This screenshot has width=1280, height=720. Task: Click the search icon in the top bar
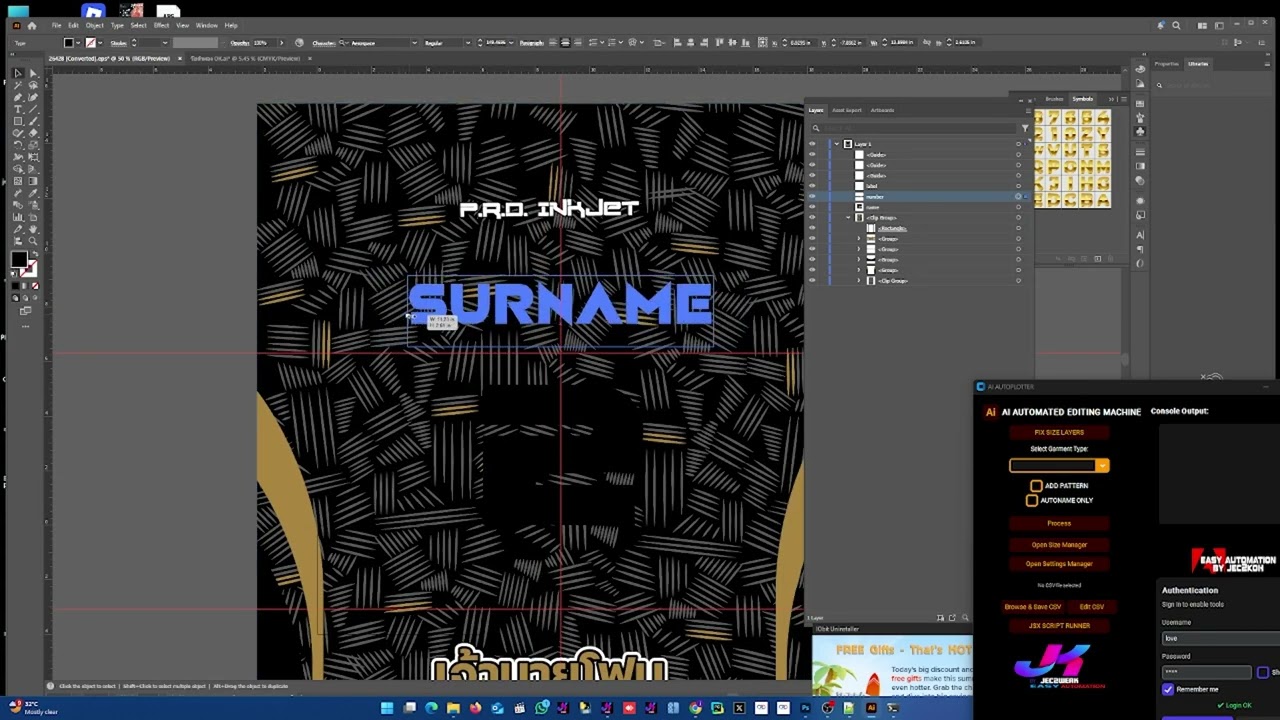coord(1176,25)
